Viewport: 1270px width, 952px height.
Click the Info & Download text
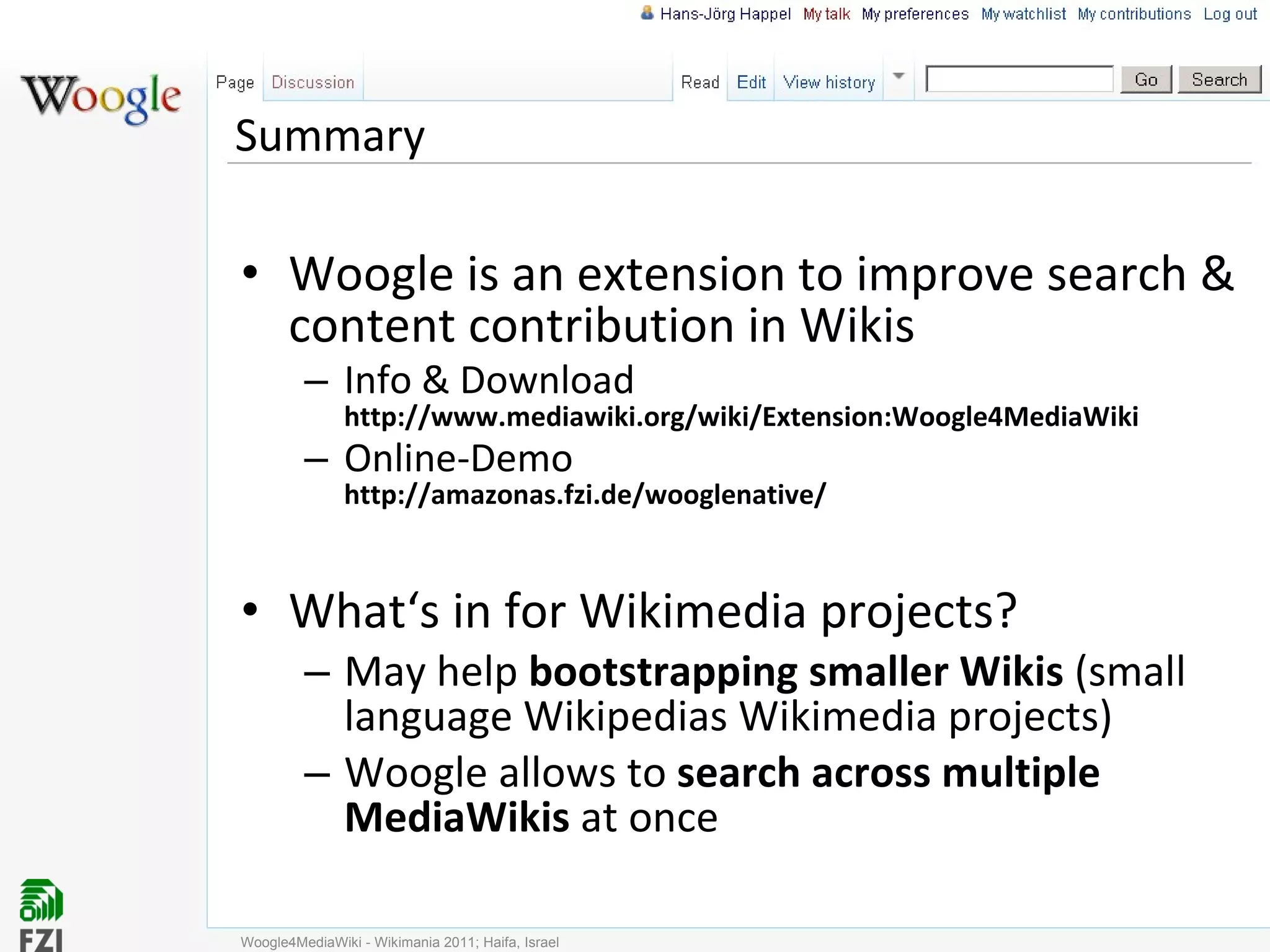pyautogui.click(x=489, y=379)
